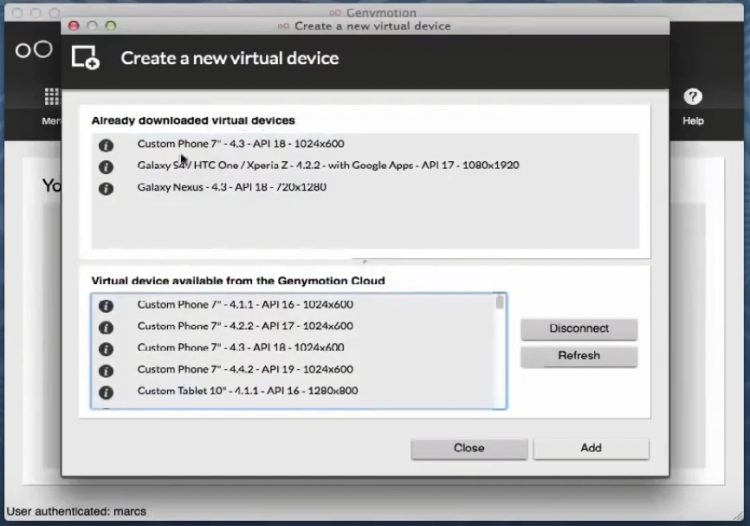750x526 pixels.
Task: Click info icon for cloud Custom Phone 4.1.1
Action: 105,306
